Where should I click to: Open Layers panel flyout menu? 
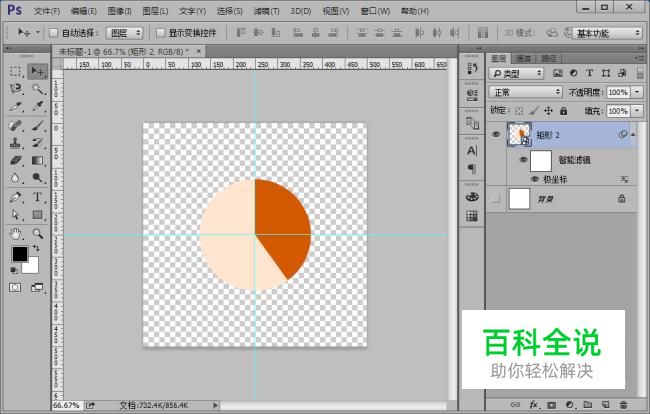(x=639, y=58)
